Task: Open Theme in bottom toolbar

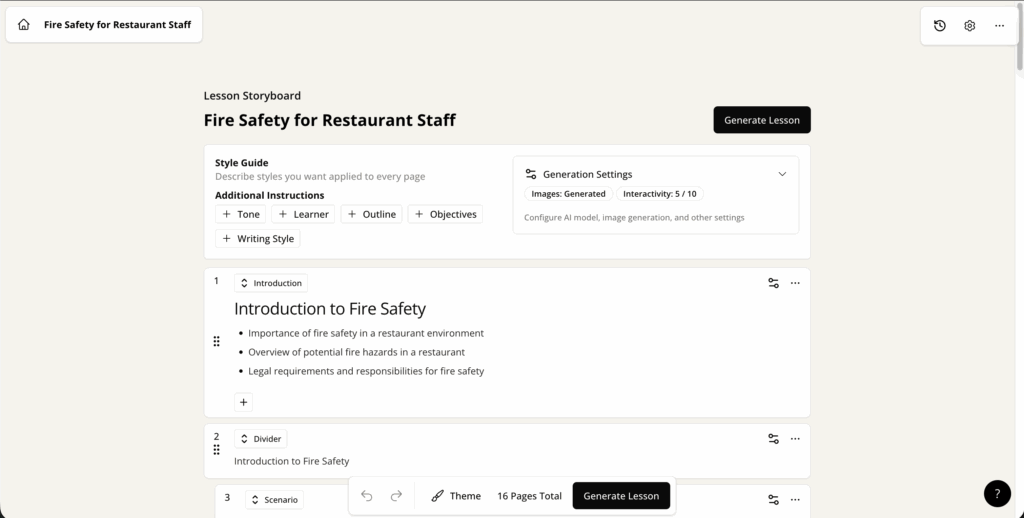Action: point(456,496)
